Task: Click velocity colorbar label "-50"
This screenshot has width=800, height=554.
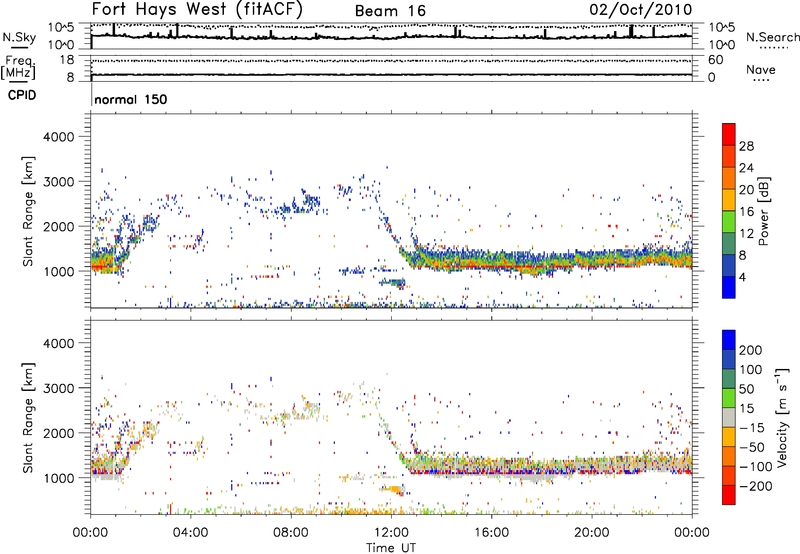Action: pyautogui.click(x=752, y=447)
